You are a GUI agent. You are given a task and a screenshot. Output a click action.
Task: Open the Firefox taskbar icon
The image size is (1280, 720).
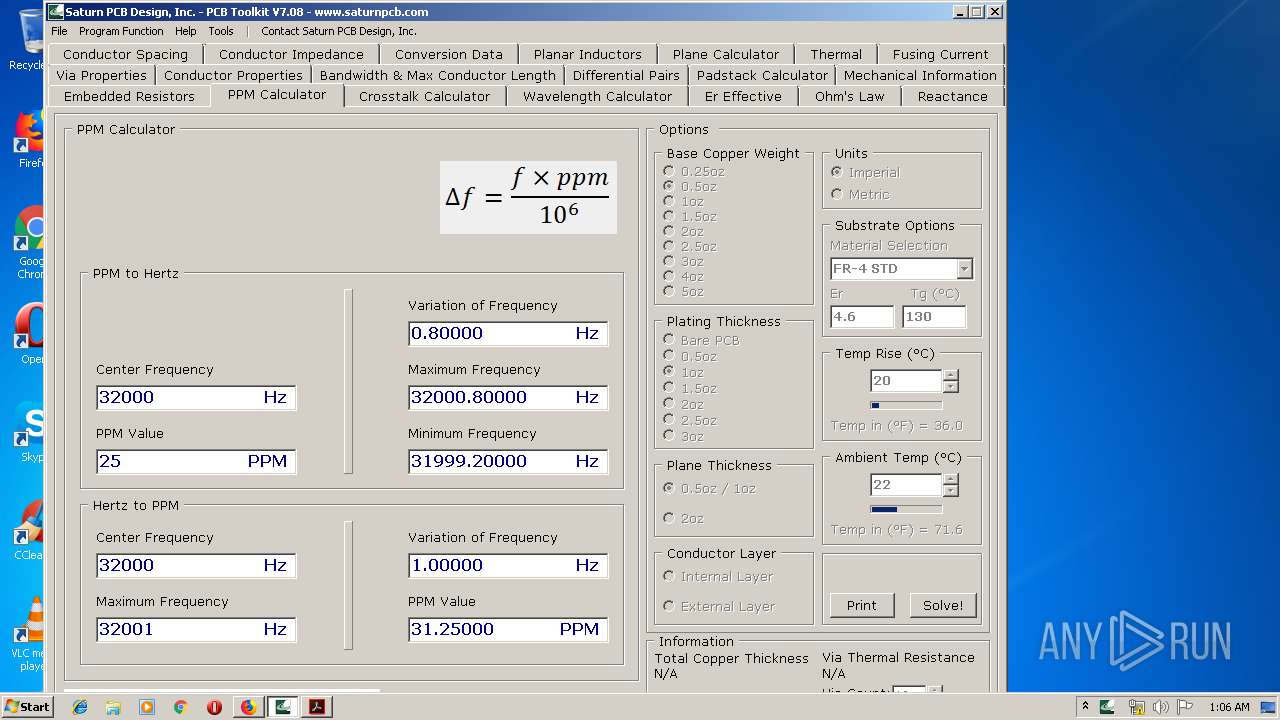[248, 707]
